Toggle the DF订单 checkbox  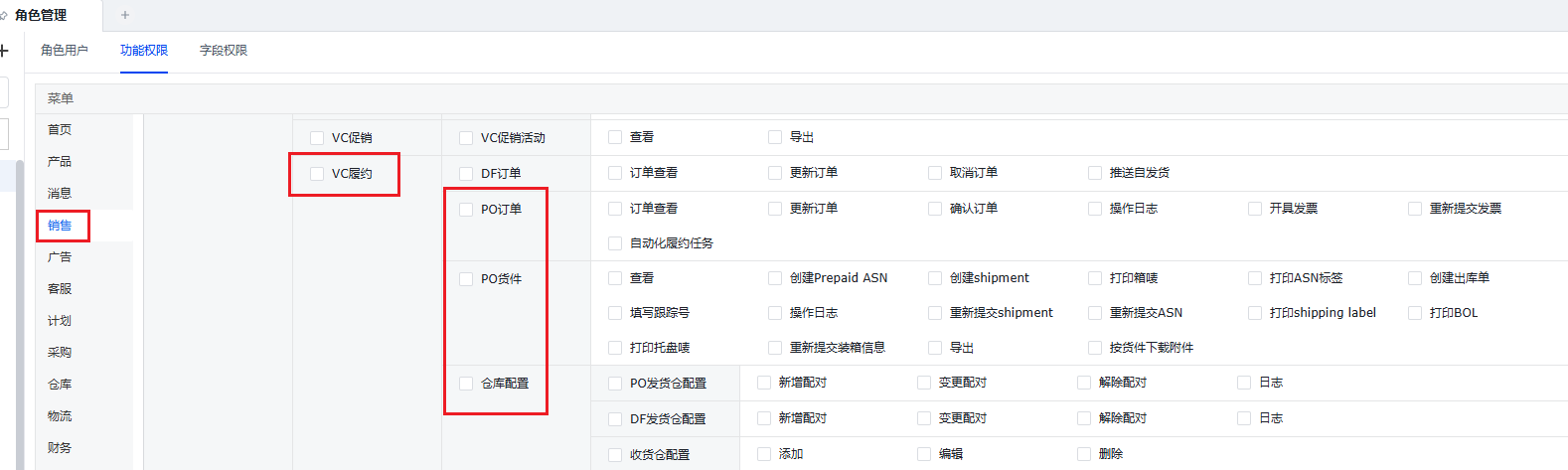coord(466,174)
